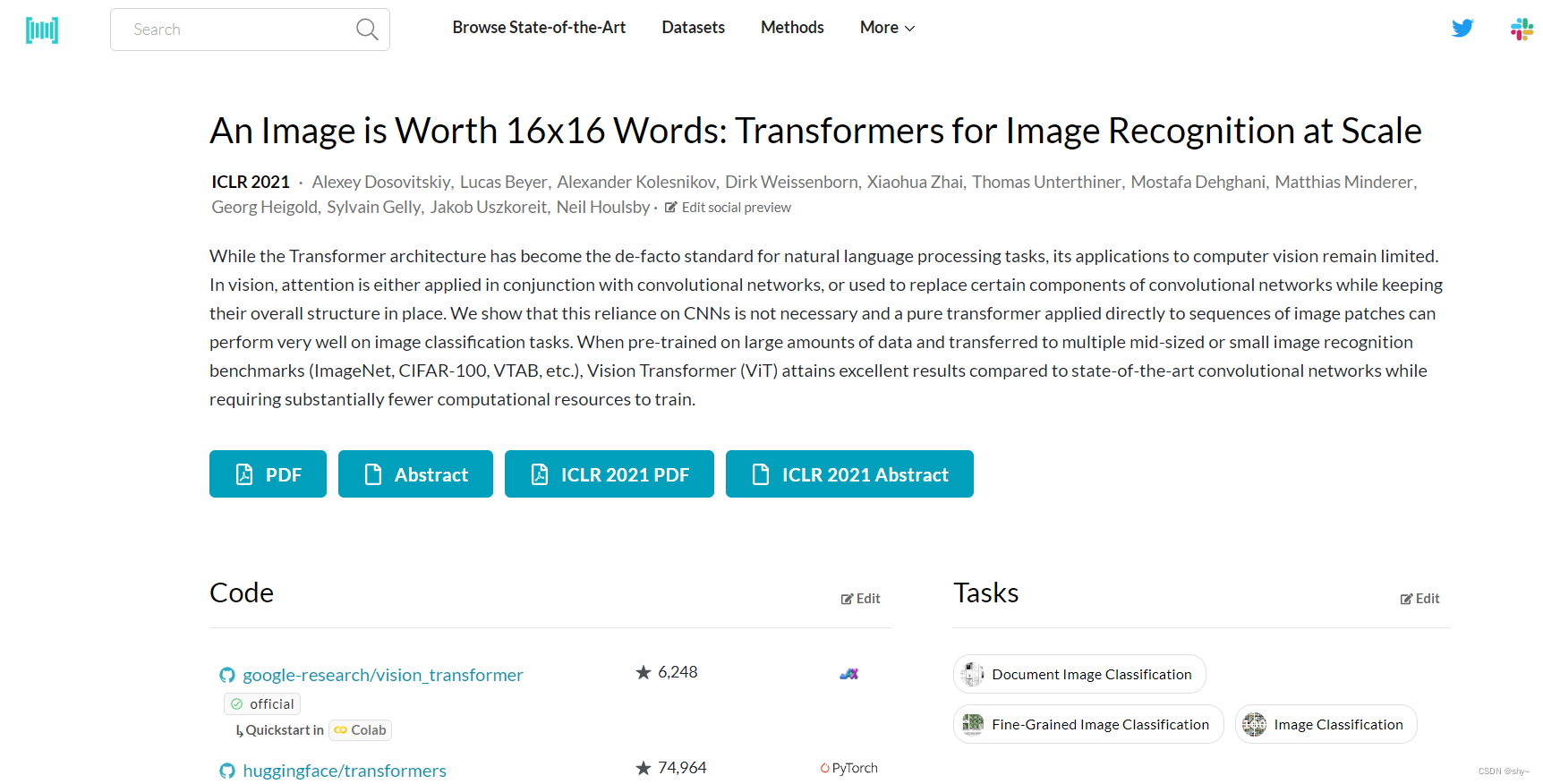This screenshot has height=784, width=1543.
Task: Open author Alexander Kolesnikov
Action: tap(636, 182)
